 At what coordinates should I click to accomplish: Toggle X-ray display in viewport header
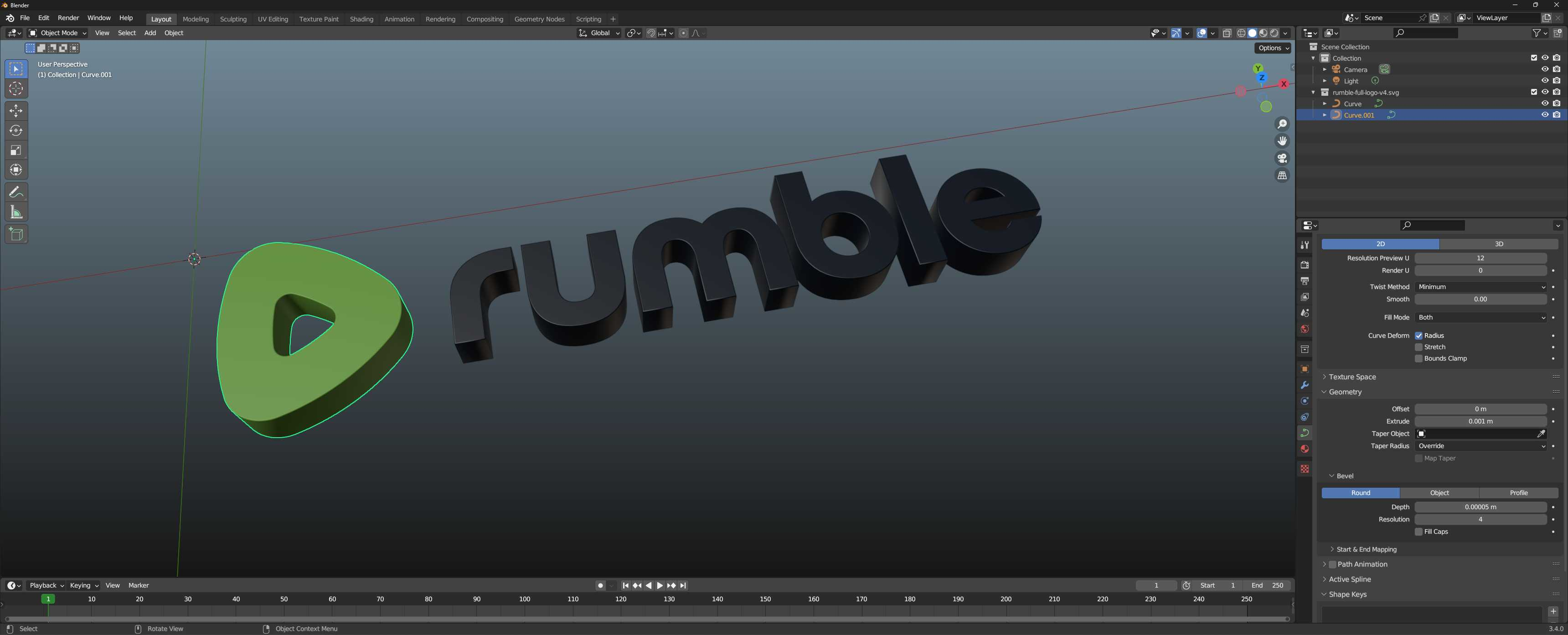[x=1227, y=33]
